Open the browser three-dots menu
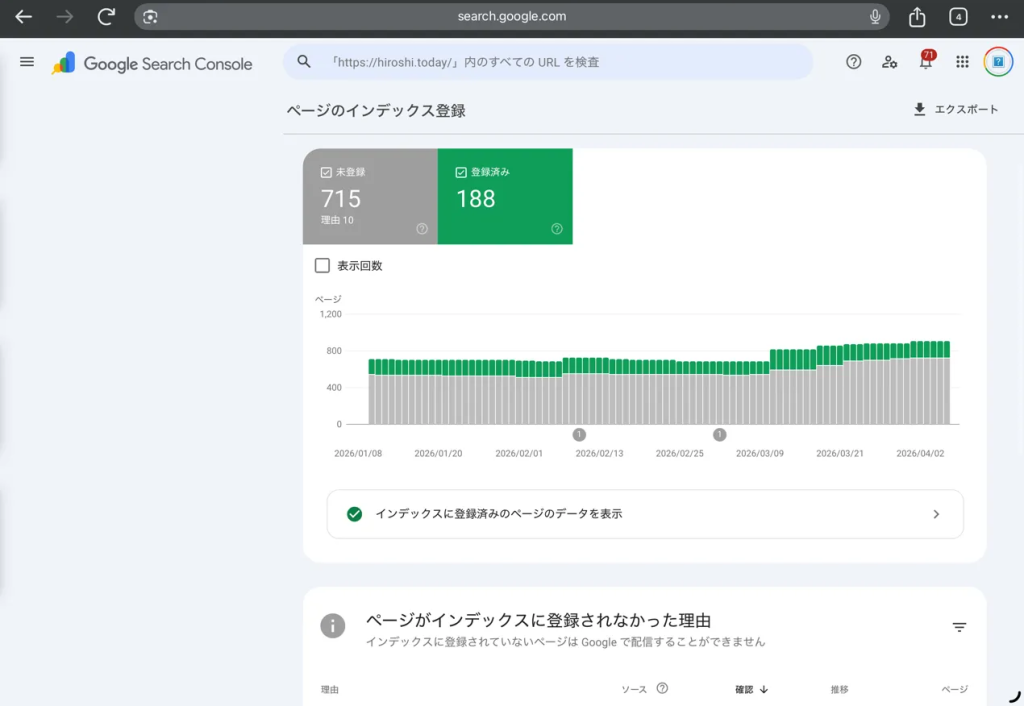The width and height of the screenshot is (1024, 706). (999, 17)
